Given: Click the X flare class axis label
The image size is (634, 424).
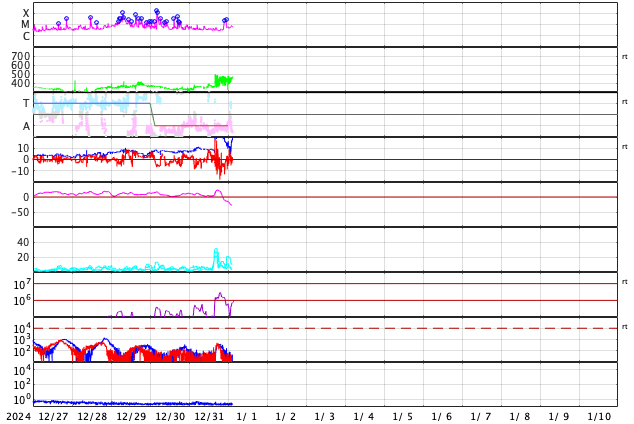Looking at the screenshot, I should [x=26, y=13].
